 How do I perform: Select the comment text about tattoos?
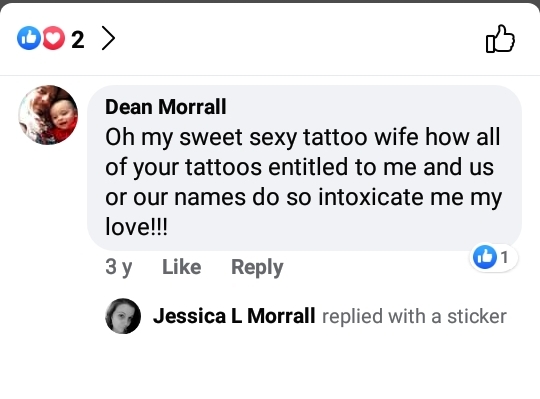(303, 181)
